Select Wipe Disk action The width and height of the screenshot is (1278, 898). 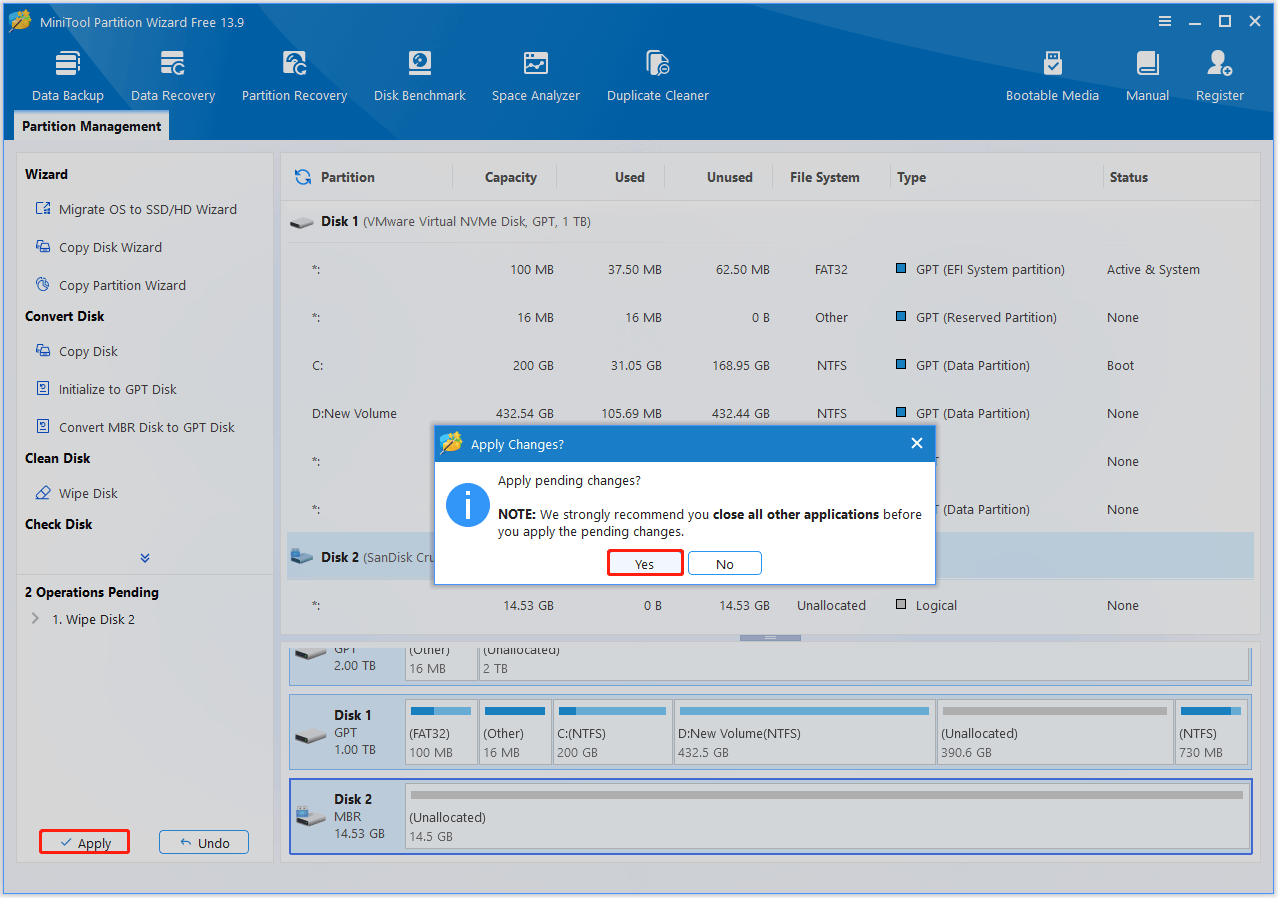(76, 493)
